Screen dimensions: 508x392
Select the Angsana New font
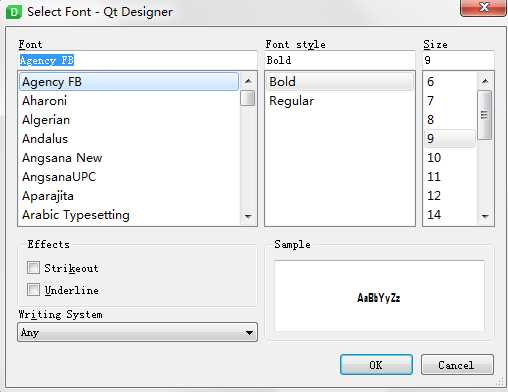(129, 158)
